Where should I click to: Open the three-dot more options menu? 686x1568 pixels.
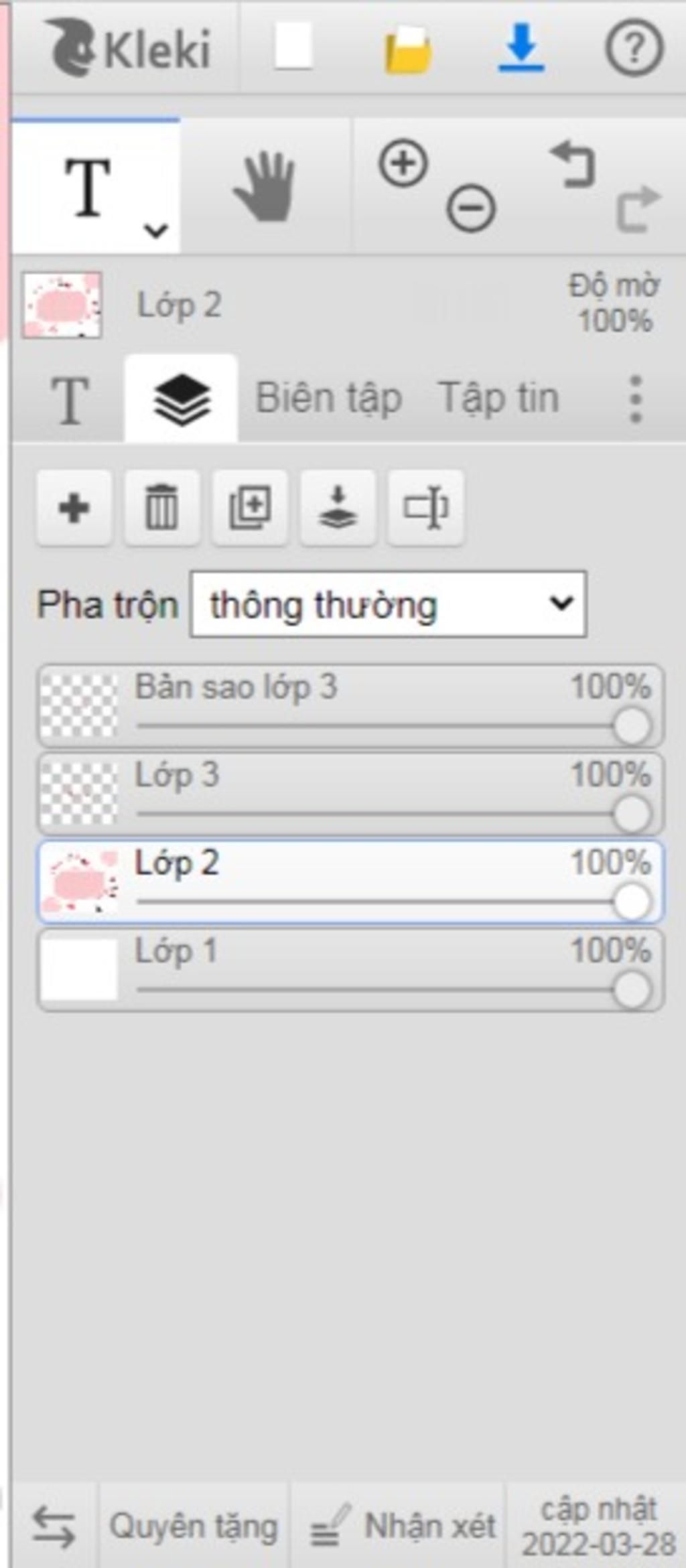pos(636,399)
